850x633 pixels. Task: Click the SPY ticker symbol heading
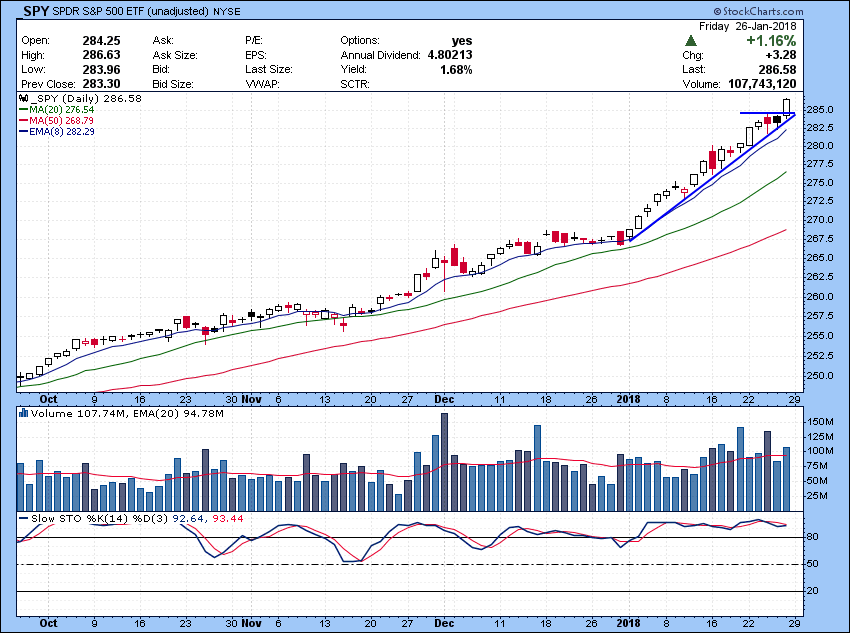[x=36, y=10]
